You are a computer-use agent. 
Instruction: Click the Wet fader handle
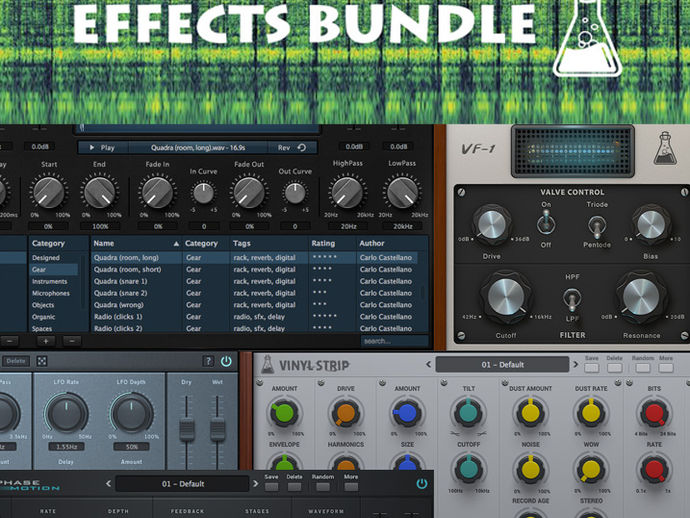[x=217, y=430]
